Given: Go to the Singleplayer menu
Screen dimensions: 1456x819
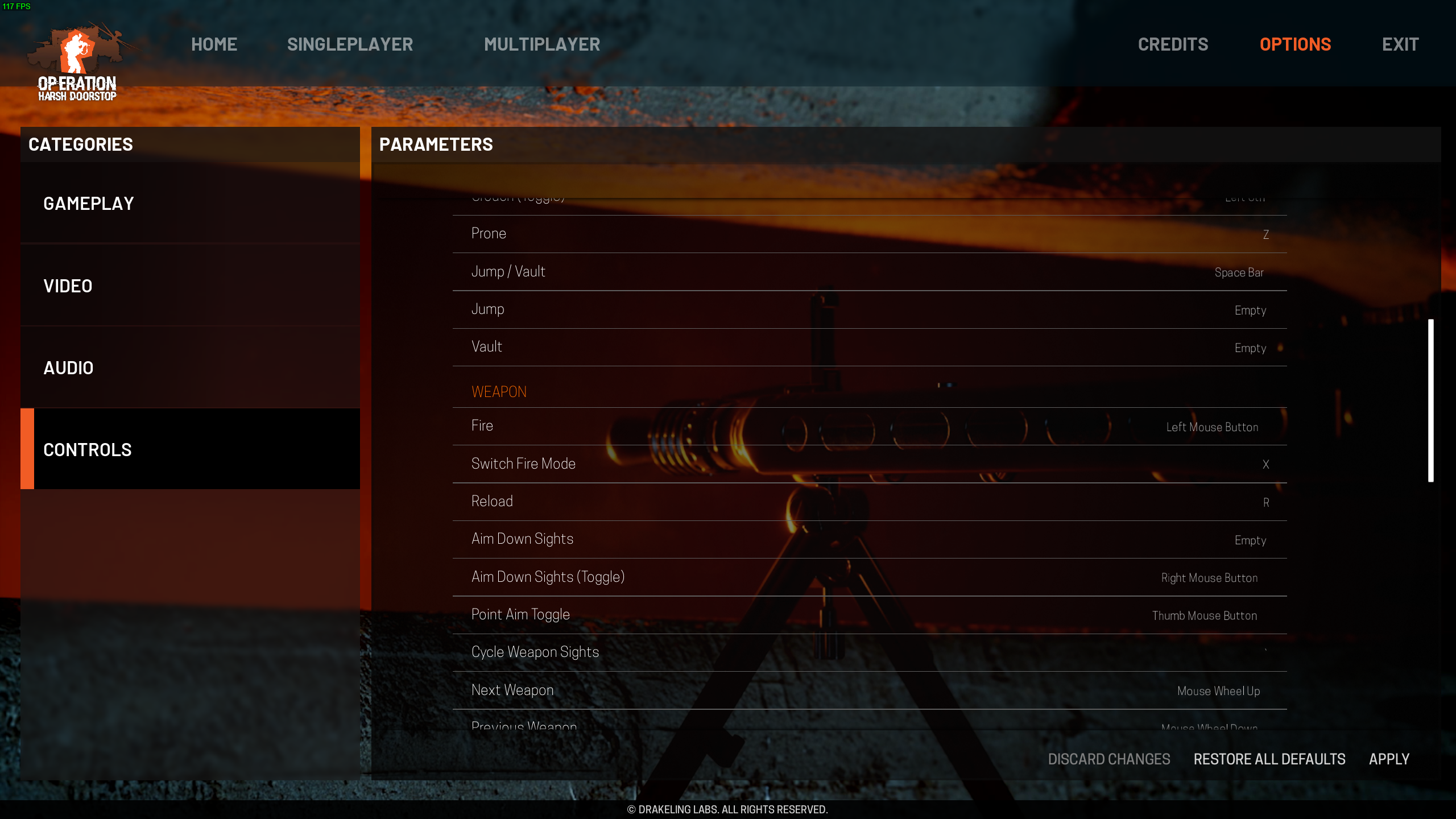Looking at the screenshot, I should pos(350,44).
